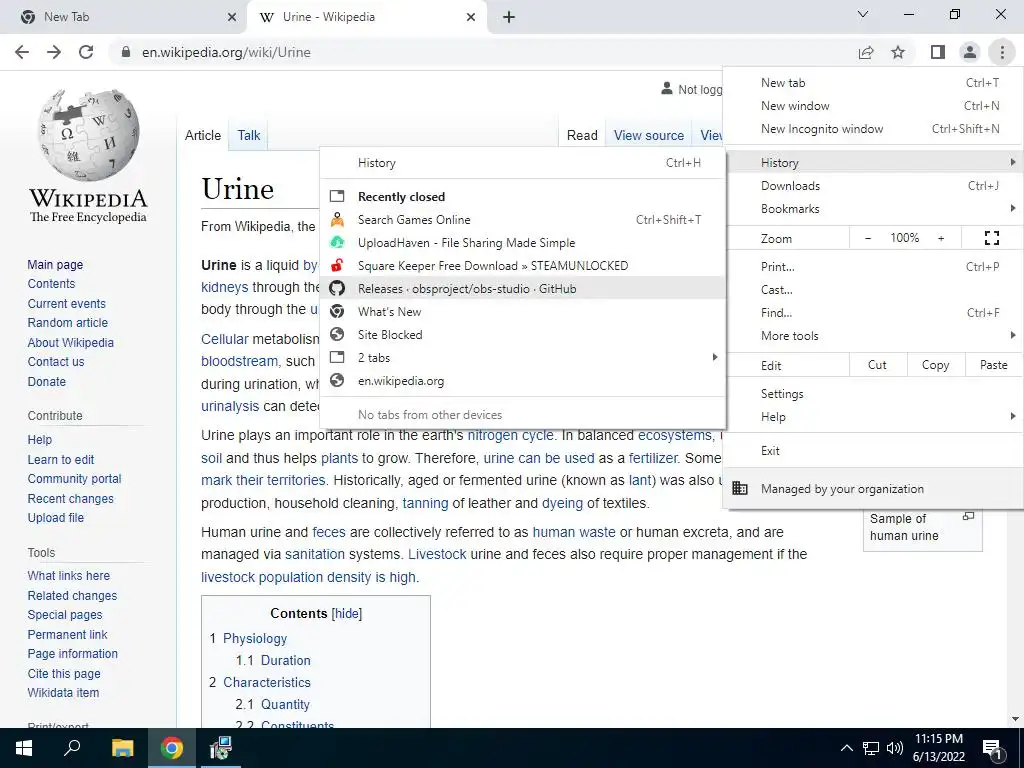1024x768 pixels.
Task: Expand the History submenu arrow
Action: [1013, 162]
